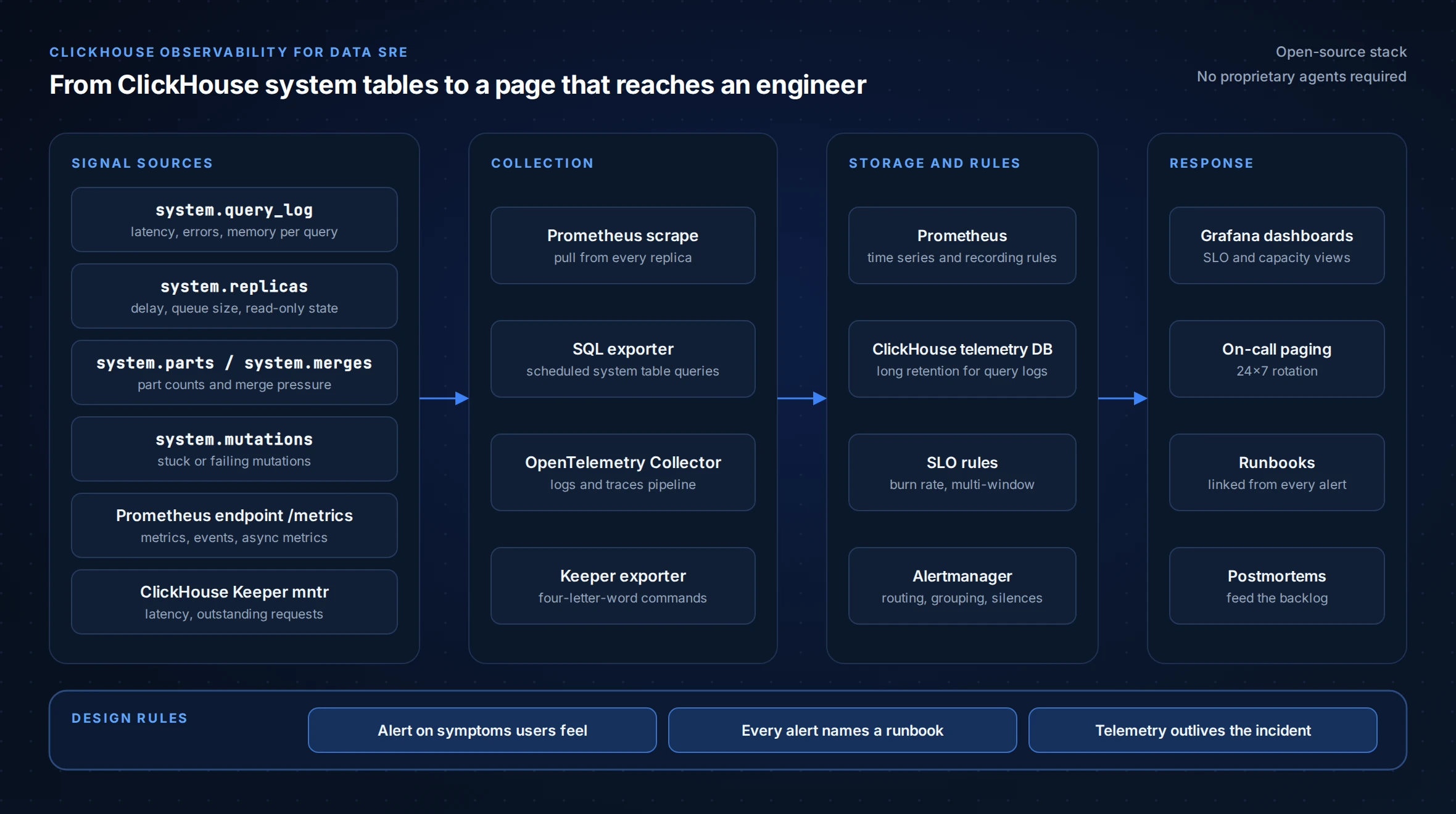Open the OpenTelemetry Collector card
The width and height of the screenshot is (1456, 814).
coord(623,472)
